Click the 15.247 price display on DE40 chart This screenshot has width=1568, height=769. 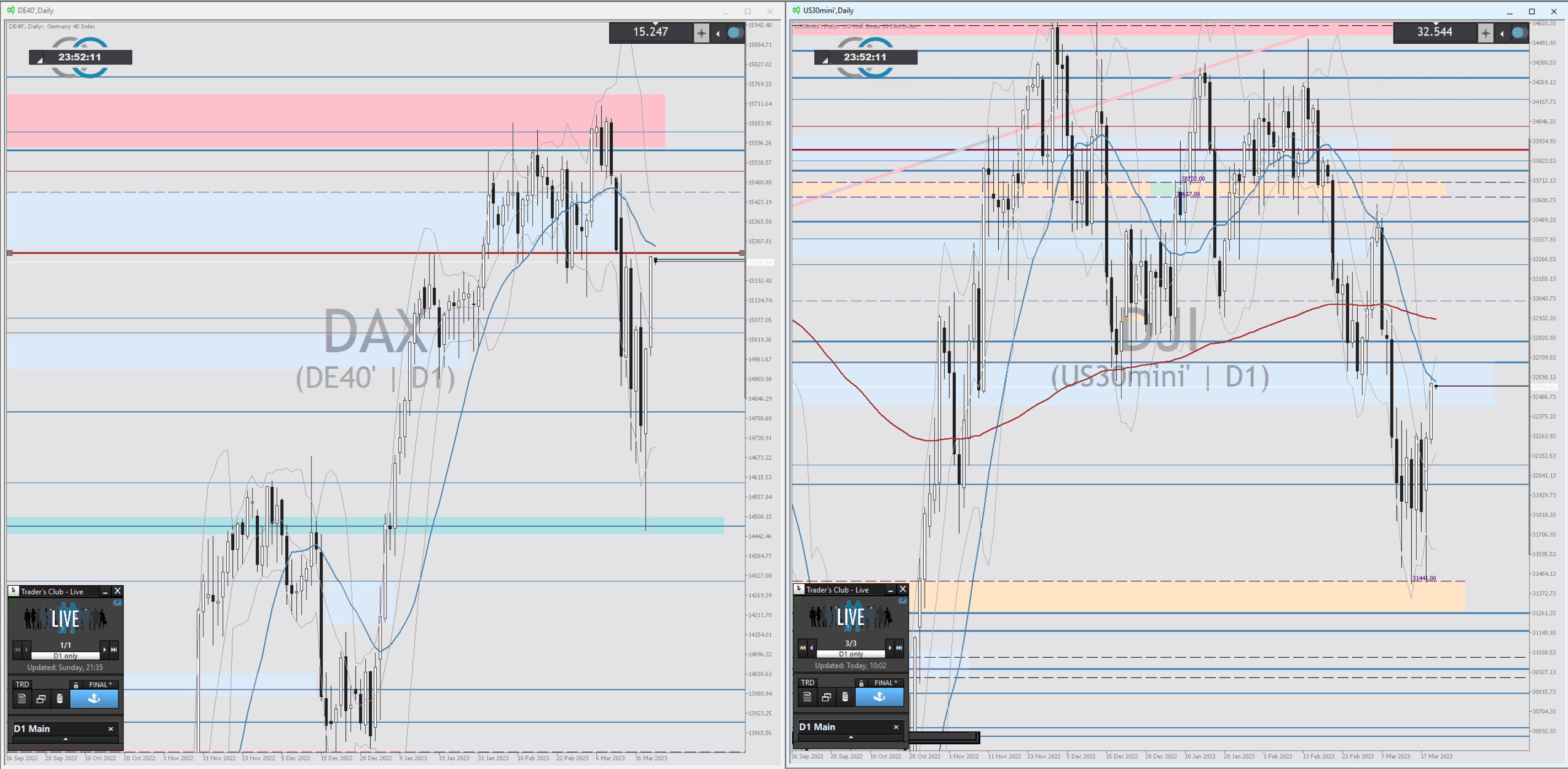(650, 32)
